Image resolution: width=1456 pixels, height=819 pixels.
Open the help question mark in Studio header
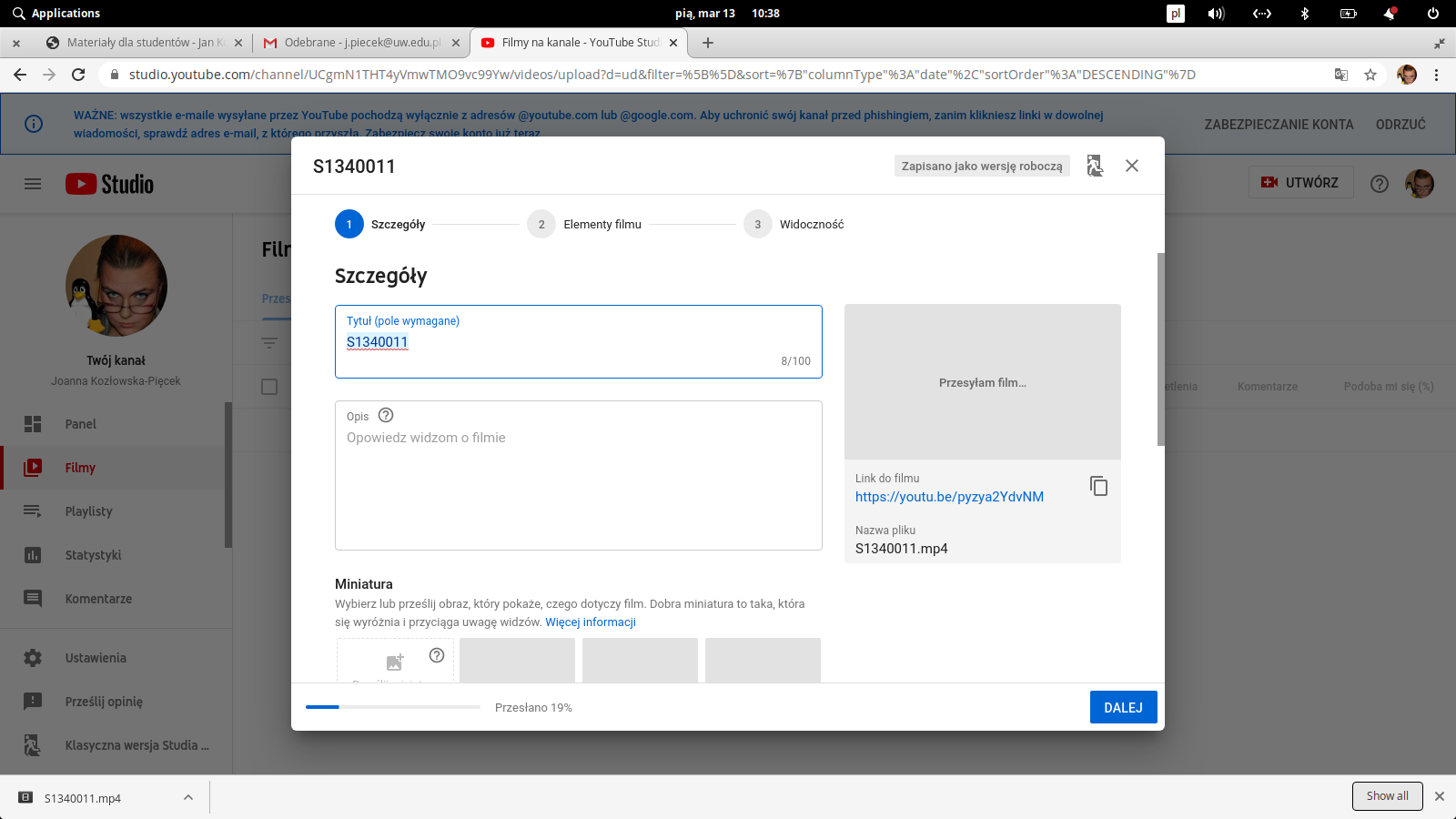tap(1380, 184)
